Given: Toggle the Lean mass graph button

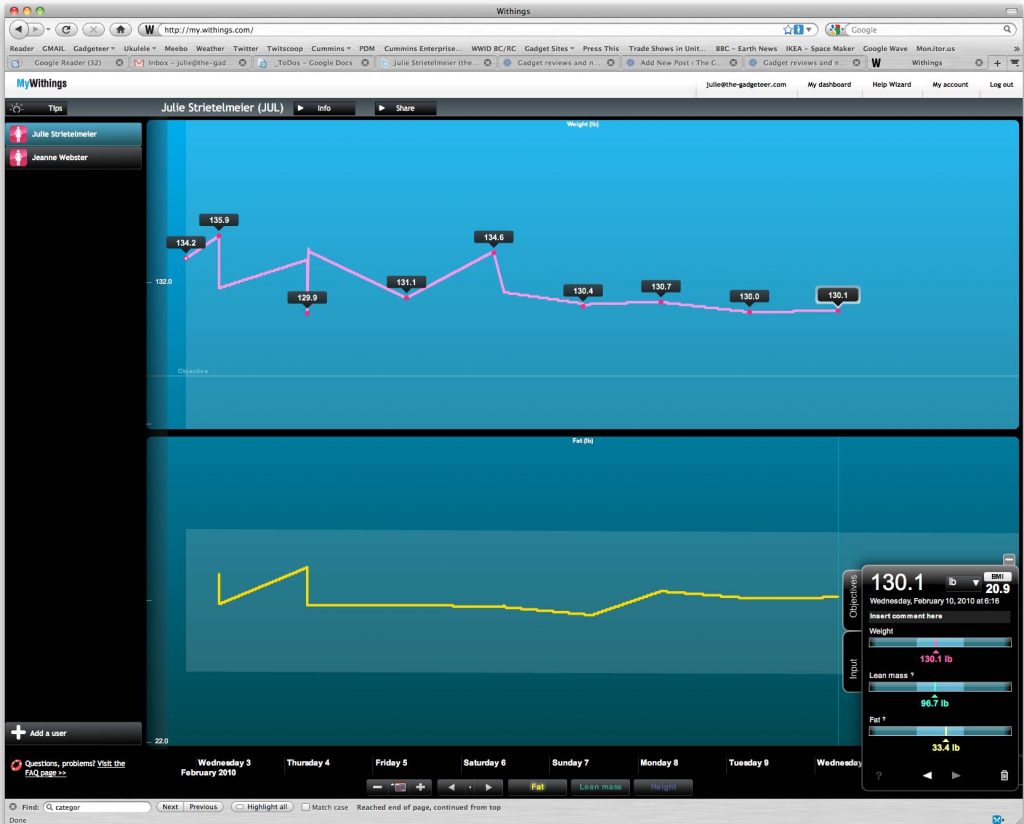Looking at the screenshot, I should point(600,787).
